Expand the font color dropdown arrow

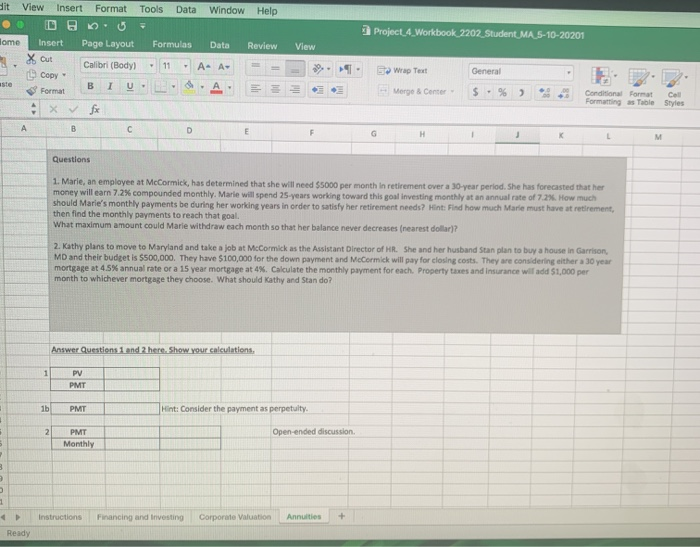(x=229, y=87)
